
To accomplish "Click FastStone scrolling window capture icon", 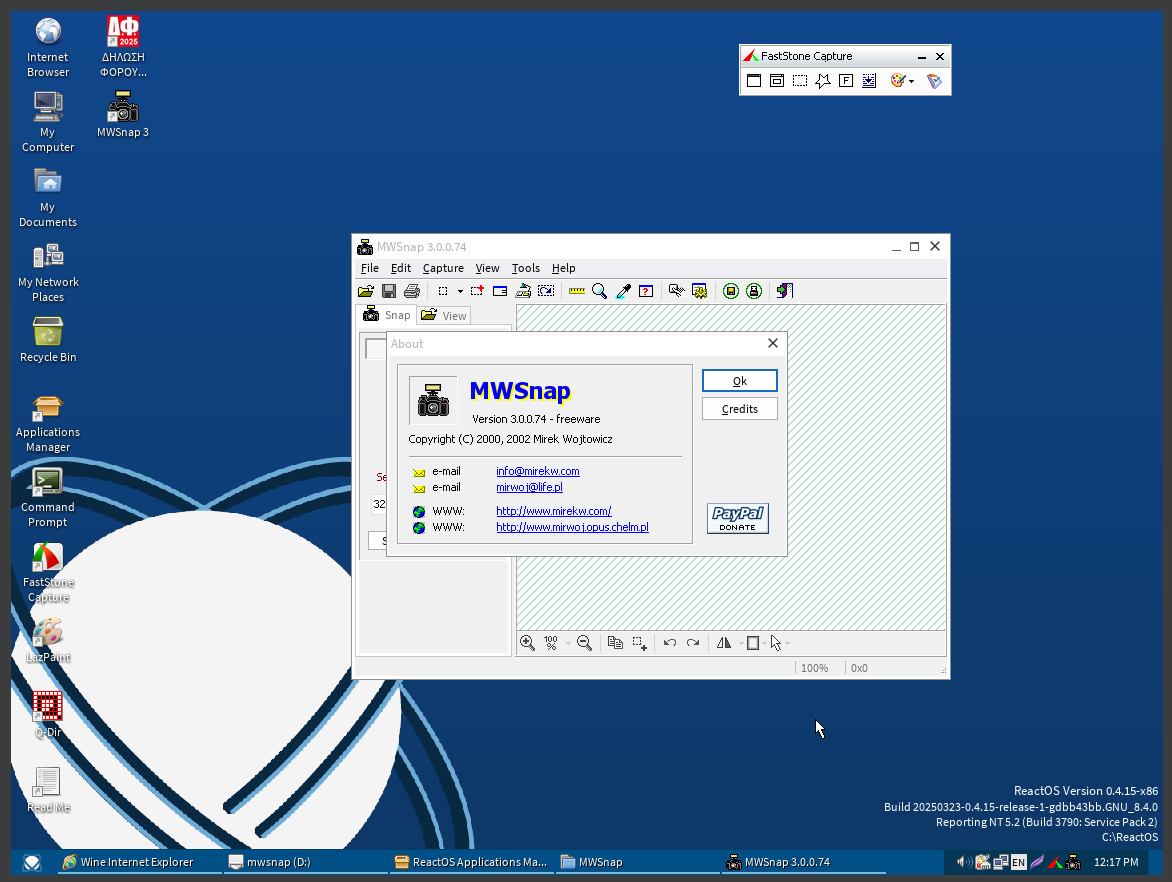I will (869, 81).
